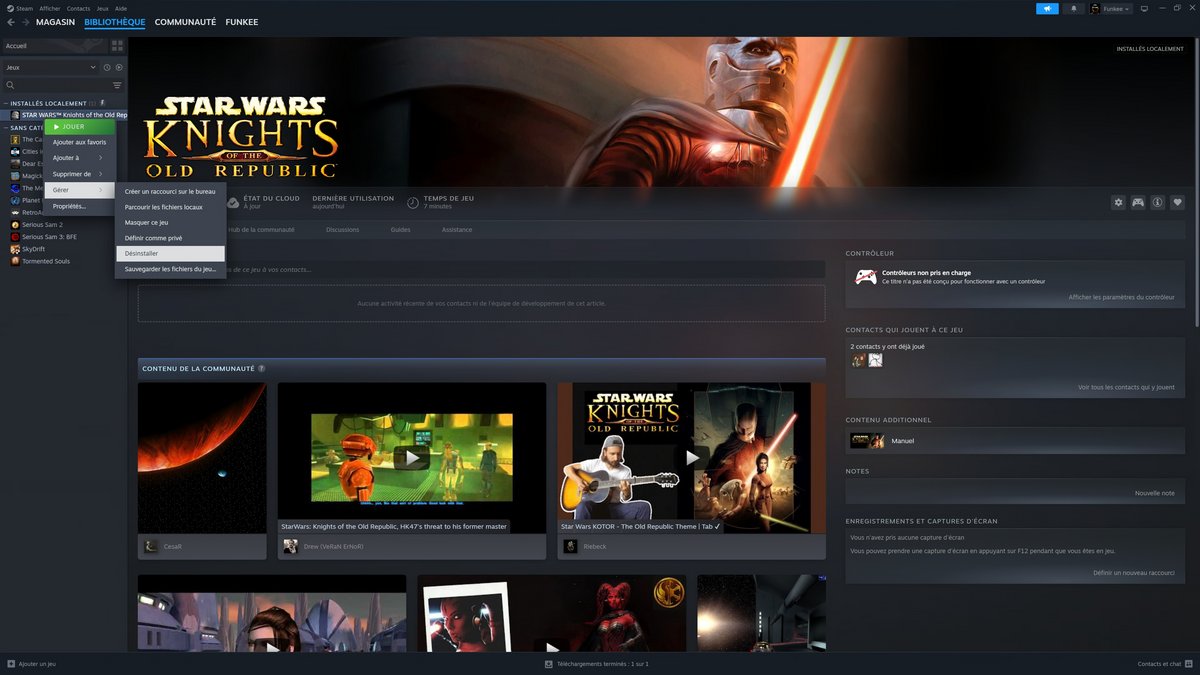
Task: Open the Funkee account dropdown
Action: (x=1110, y=8)
